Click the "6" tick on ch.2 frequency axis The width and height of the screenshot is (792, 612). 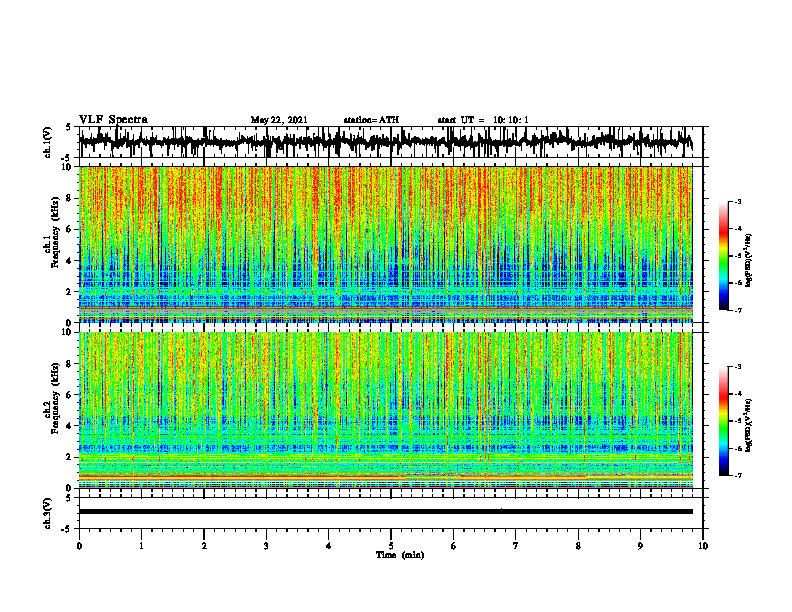tap(70, 395)
